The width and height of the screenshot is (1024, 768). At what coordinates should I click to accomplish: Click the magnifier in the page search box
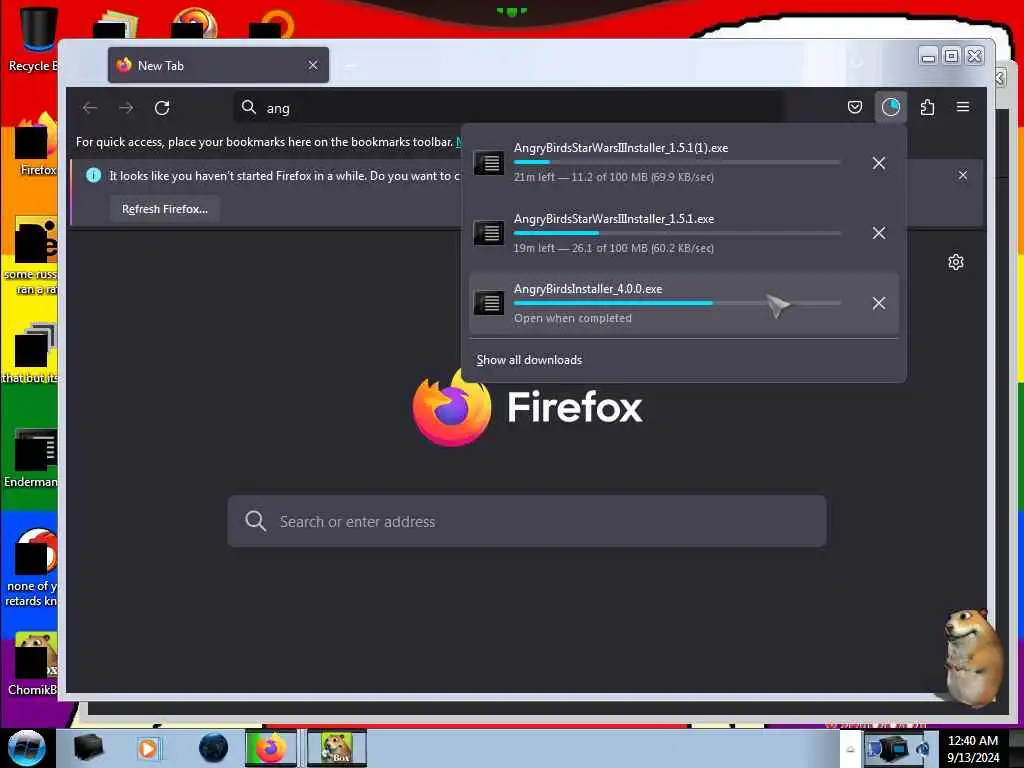255,520
